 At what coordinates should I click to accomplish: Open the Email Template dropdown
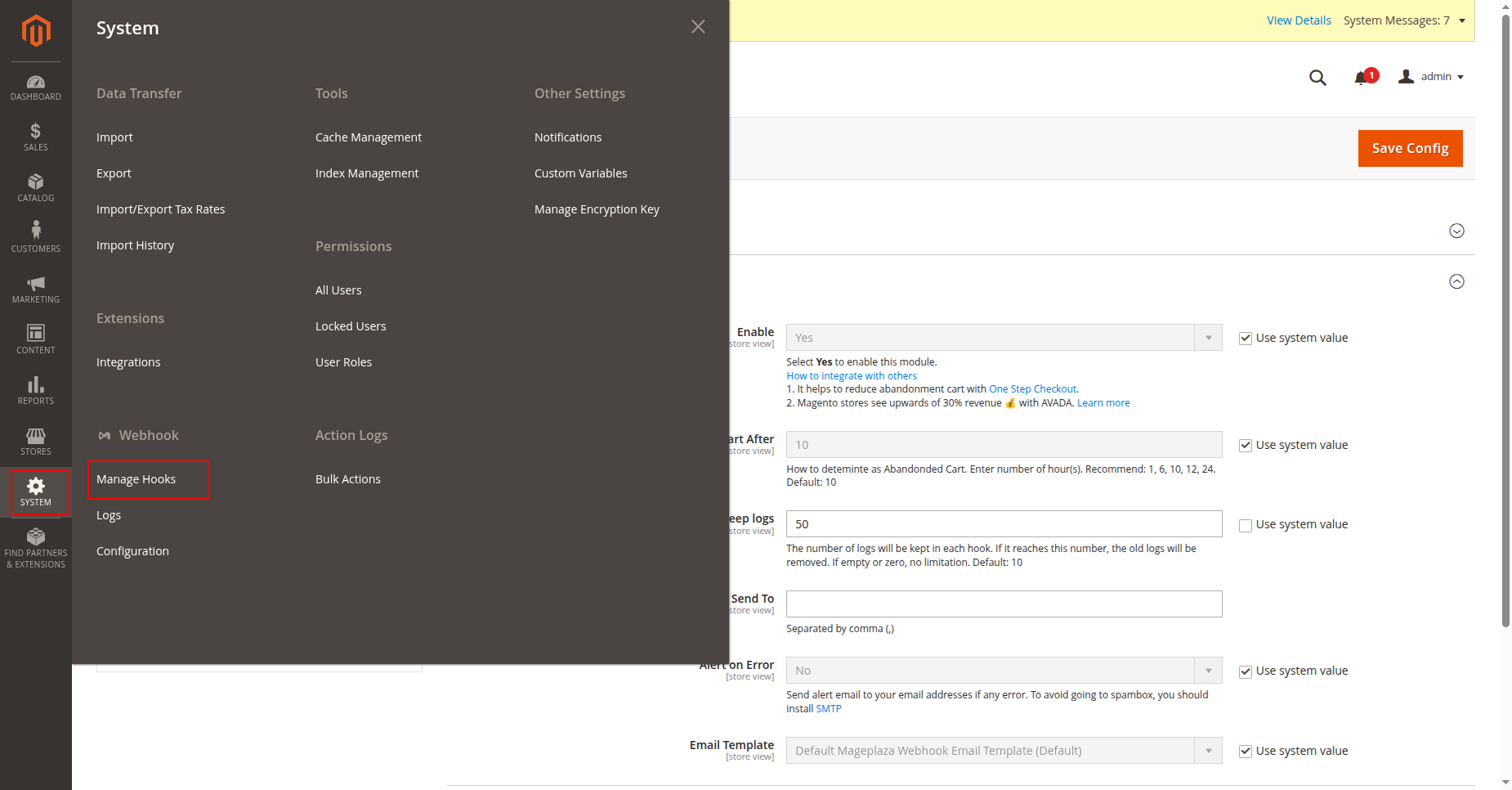tap(1004, 751)
